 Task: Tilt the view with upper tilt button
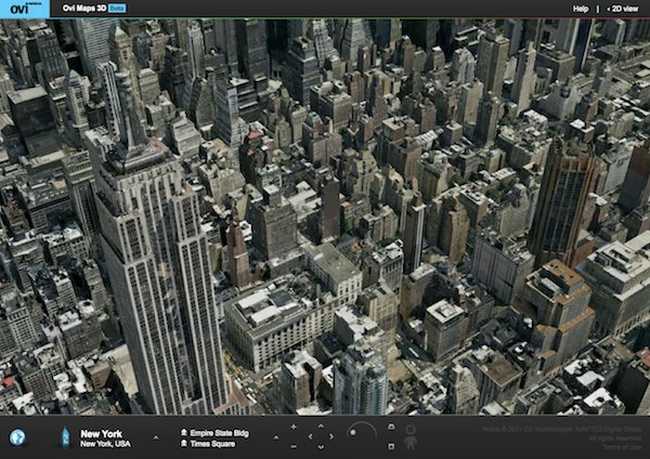[390, 427]
